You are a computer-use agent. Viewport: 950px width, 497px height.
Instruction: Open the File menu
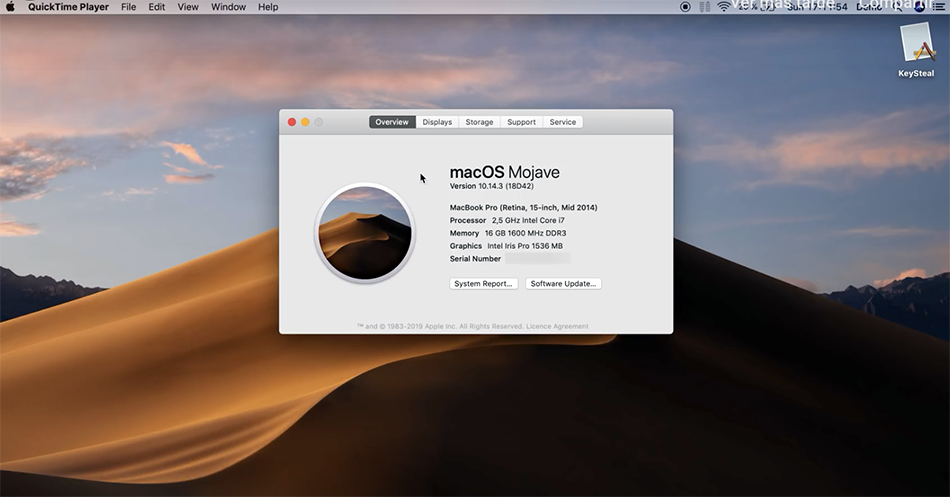click(x=128, y=7)
